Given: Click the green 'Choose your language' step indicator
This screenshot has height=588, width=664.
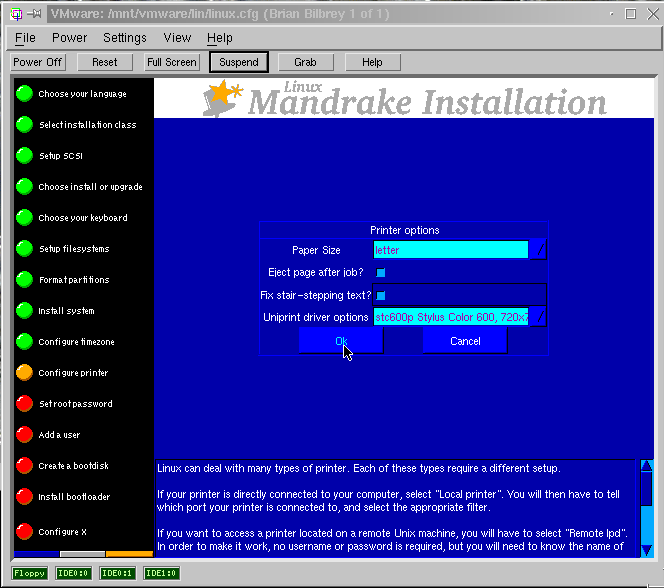Looking at the screenshot, I should [x=24, y=94].
